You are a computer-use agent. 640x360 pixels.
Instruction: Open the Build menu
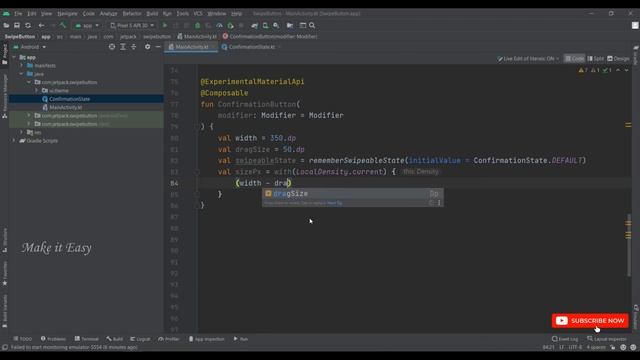pos(152,13)
